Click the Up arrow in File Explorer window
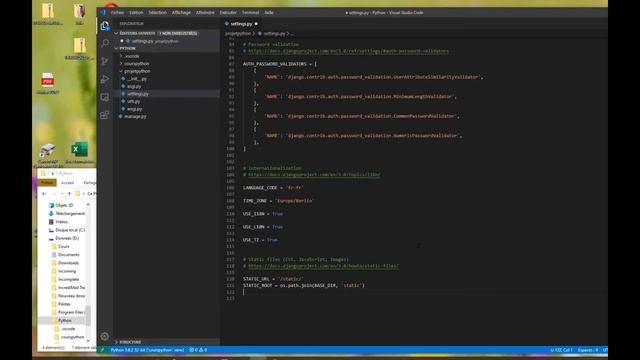The image size is (640, 360). click(69, 193)
